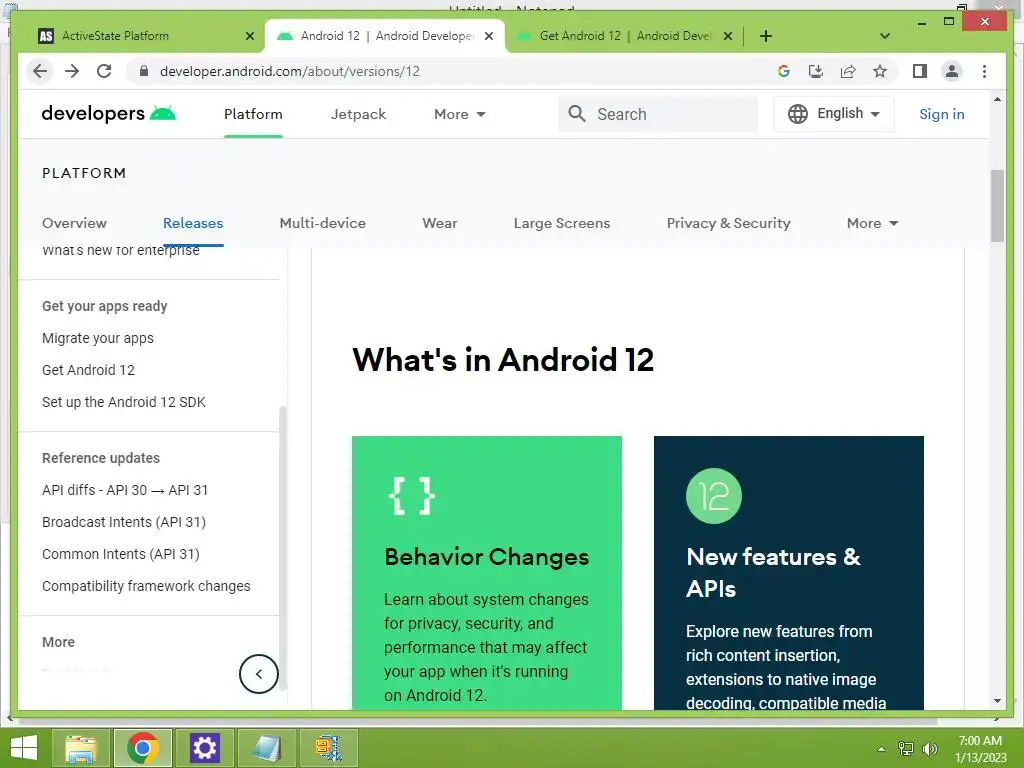This screenshot has height=768, width=1024.
Task: Click the Android 12 circle logo
Action: tap(714, 496)
